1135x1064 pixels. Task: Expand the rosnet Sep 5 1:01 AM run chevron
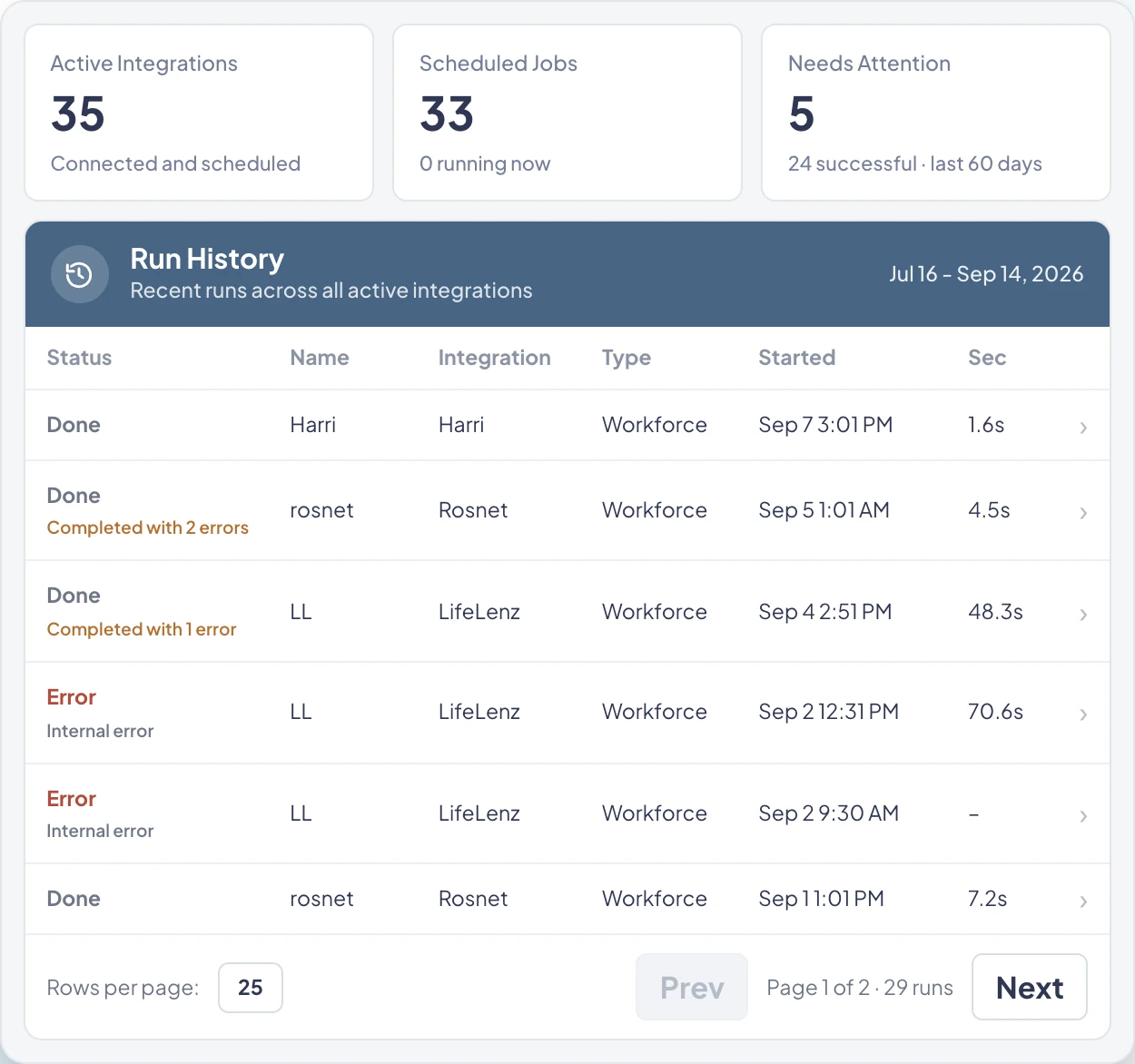tap(1083, 512)
